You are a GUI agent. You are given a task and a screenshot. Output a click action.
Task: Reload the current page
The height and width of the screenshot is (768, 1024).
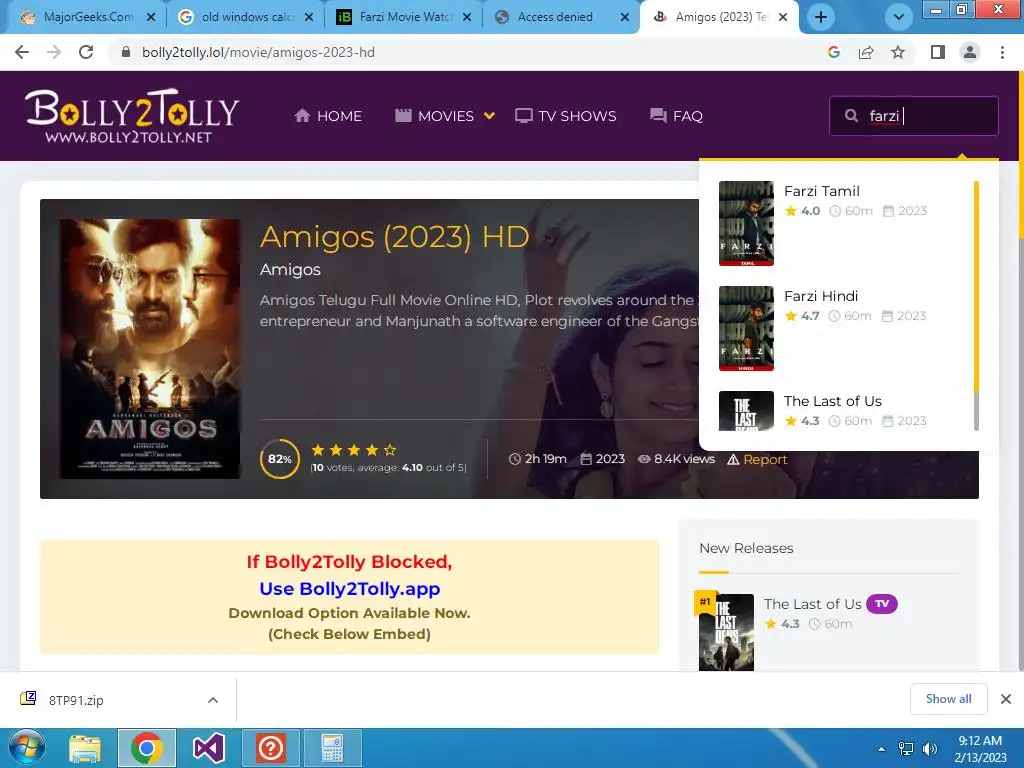86,52
